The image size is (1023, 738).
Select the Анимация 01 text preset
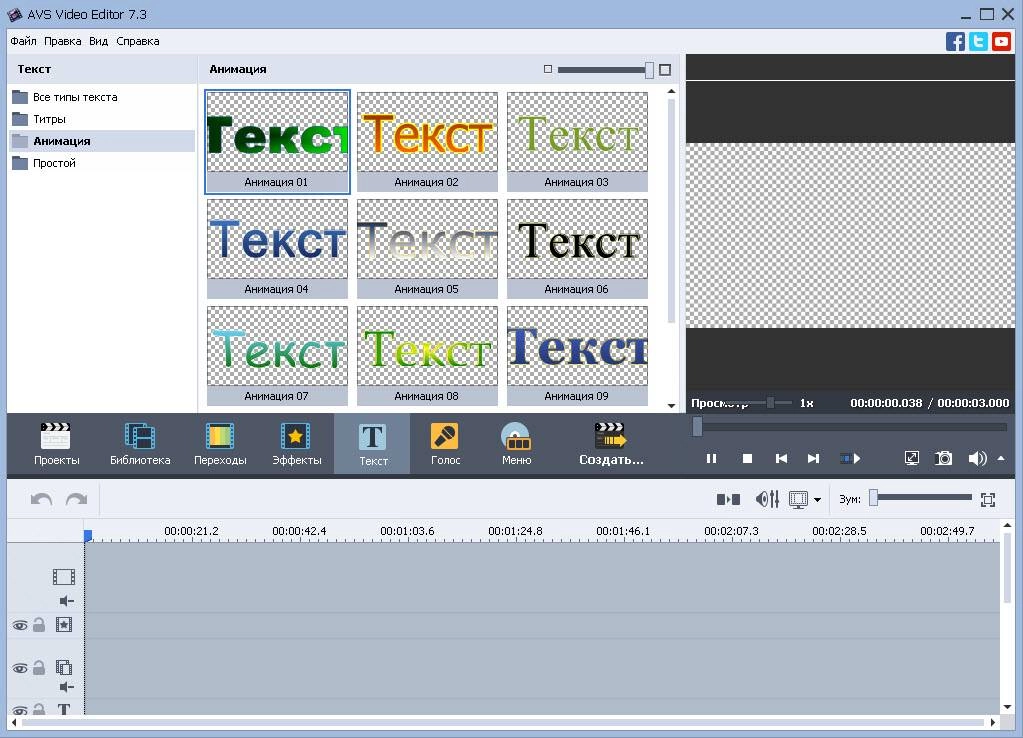click(277, 142)
